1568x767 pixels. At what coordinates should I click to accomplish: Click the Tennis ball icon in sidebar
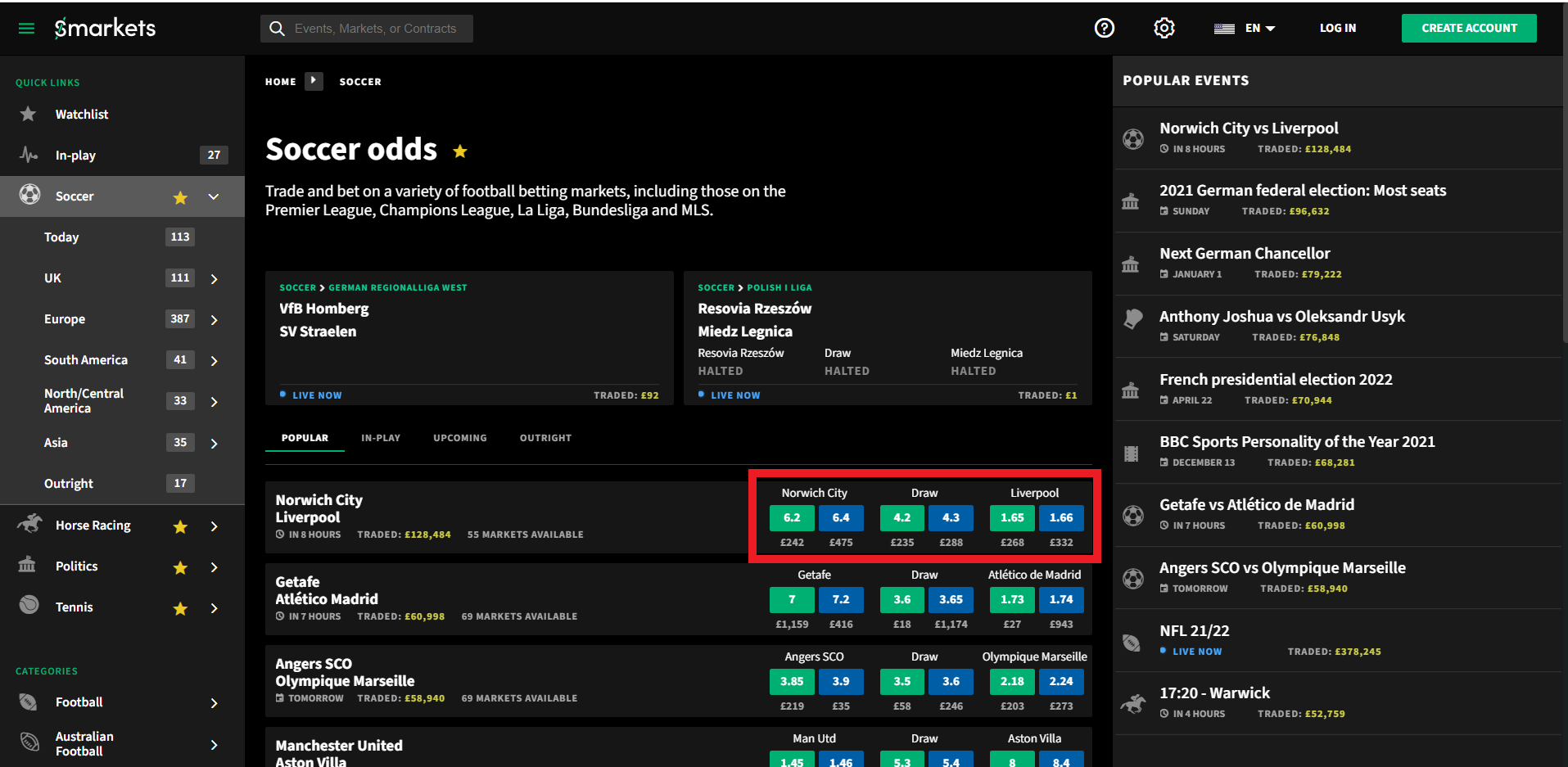pyautogui.click(x=29, y=605)
